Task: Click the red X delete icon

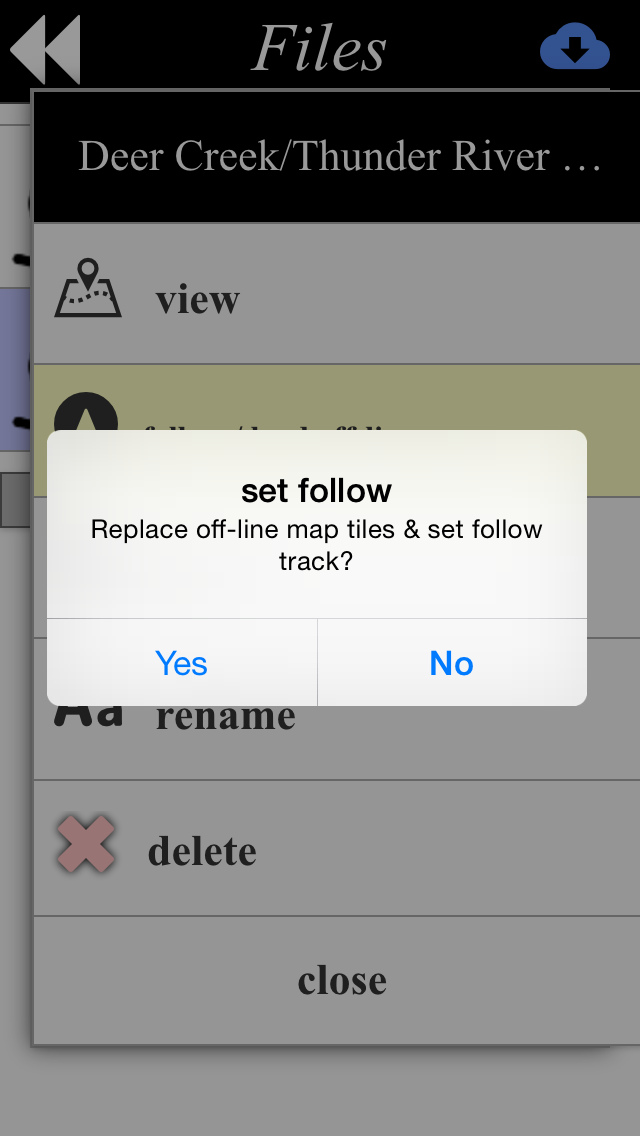Action: (86, 845)
